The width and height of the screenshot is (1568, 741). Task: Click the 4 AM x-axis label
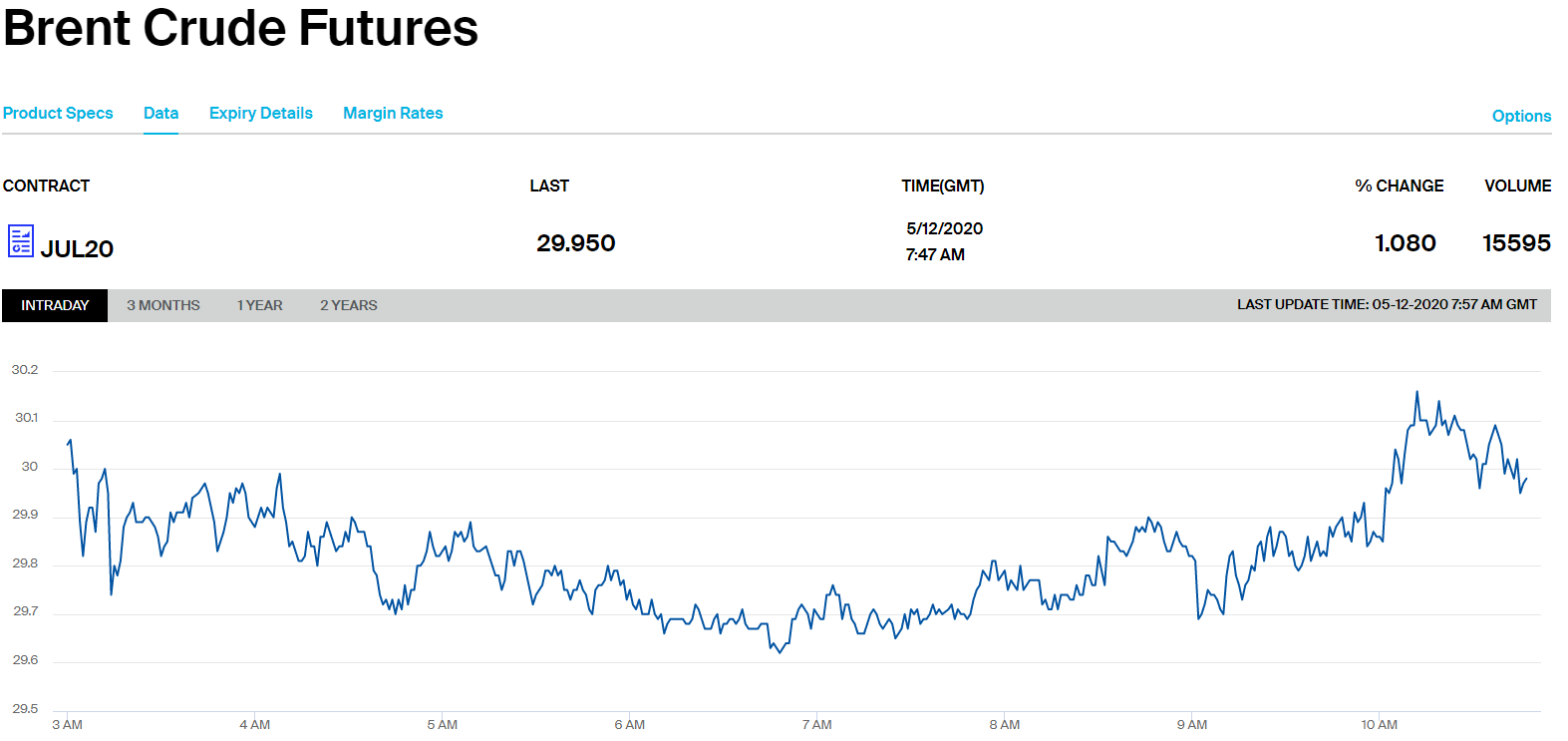(254, 725)
